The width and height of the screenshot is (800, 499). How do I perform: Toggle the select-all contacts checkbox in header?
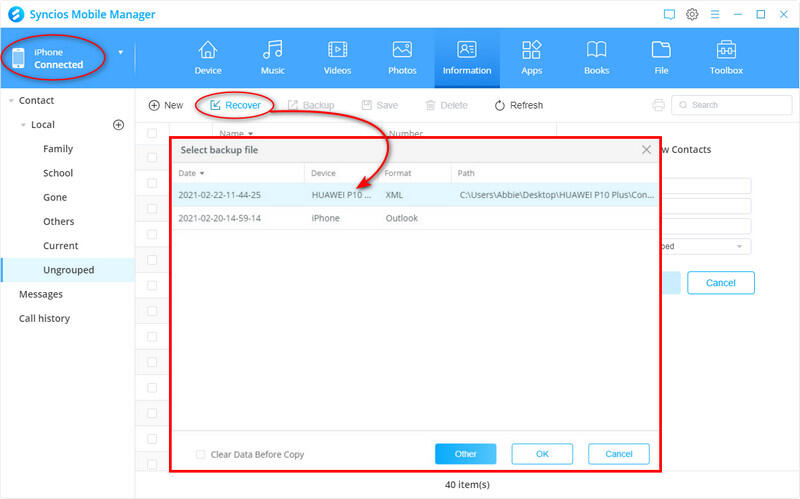pyautogui.click(x=152, y=133)
